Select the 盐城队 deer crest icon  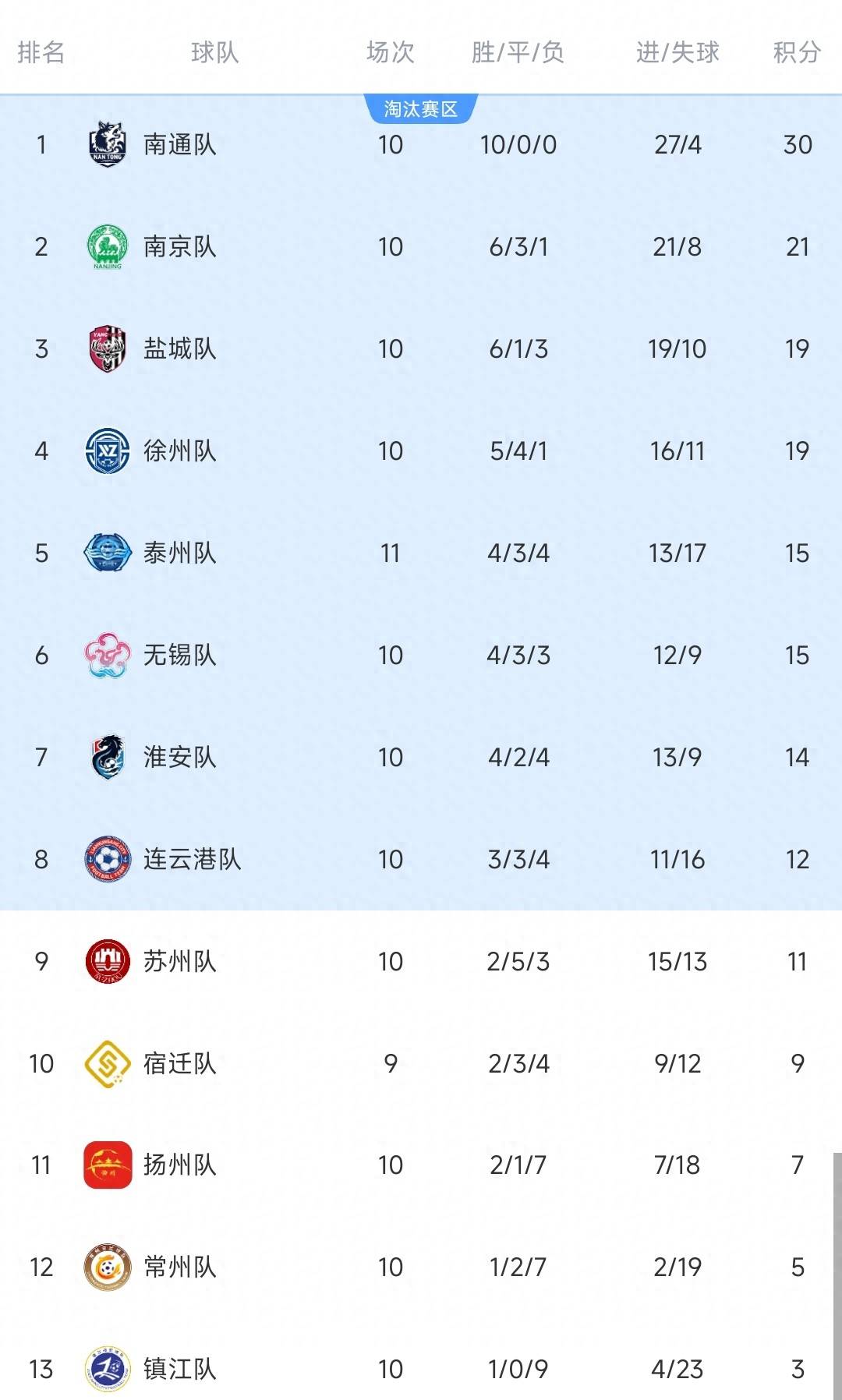[x=108, y=348]
